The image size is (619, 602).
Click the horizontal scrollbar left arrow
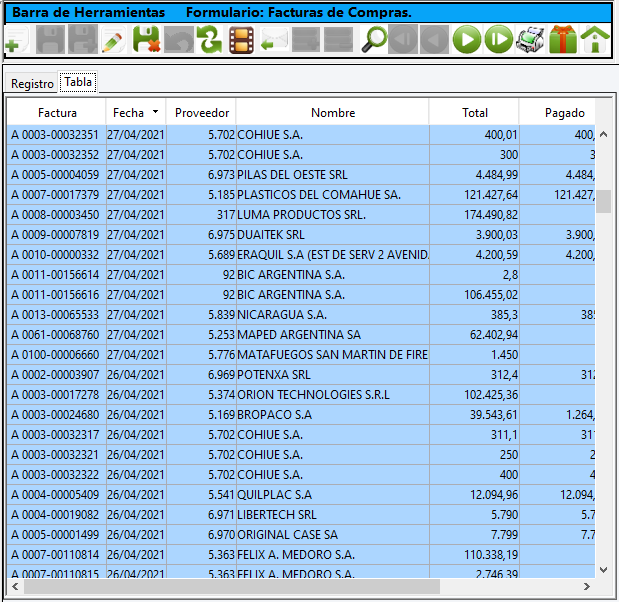tap(15, 587)
